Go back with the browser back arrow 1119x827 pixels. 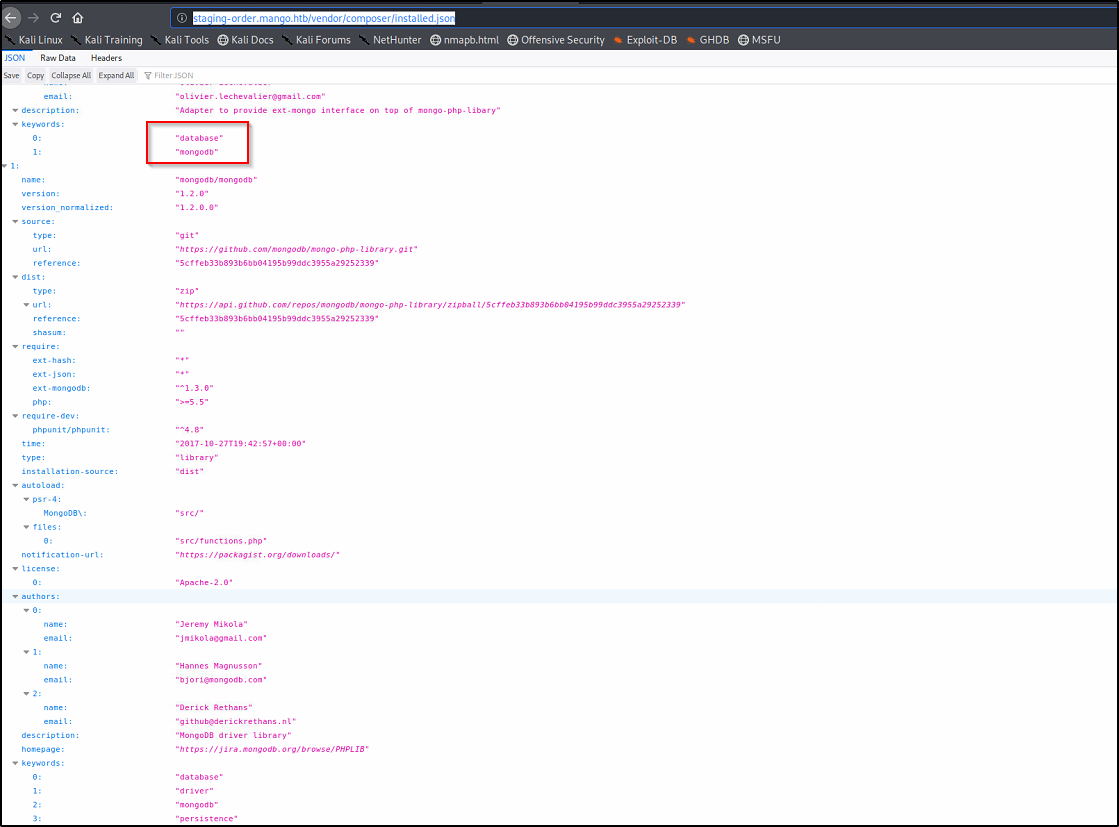[11, 17]
